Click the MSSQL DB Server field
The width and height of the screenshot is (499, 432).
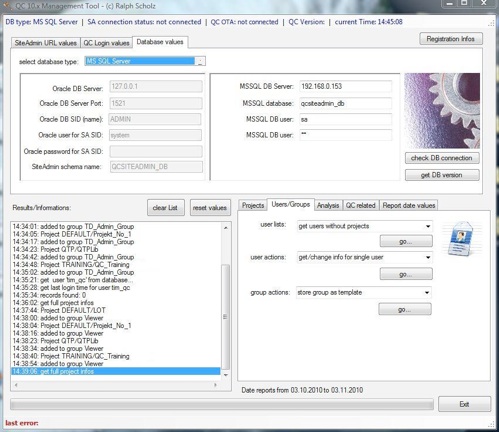coord(345,86)
